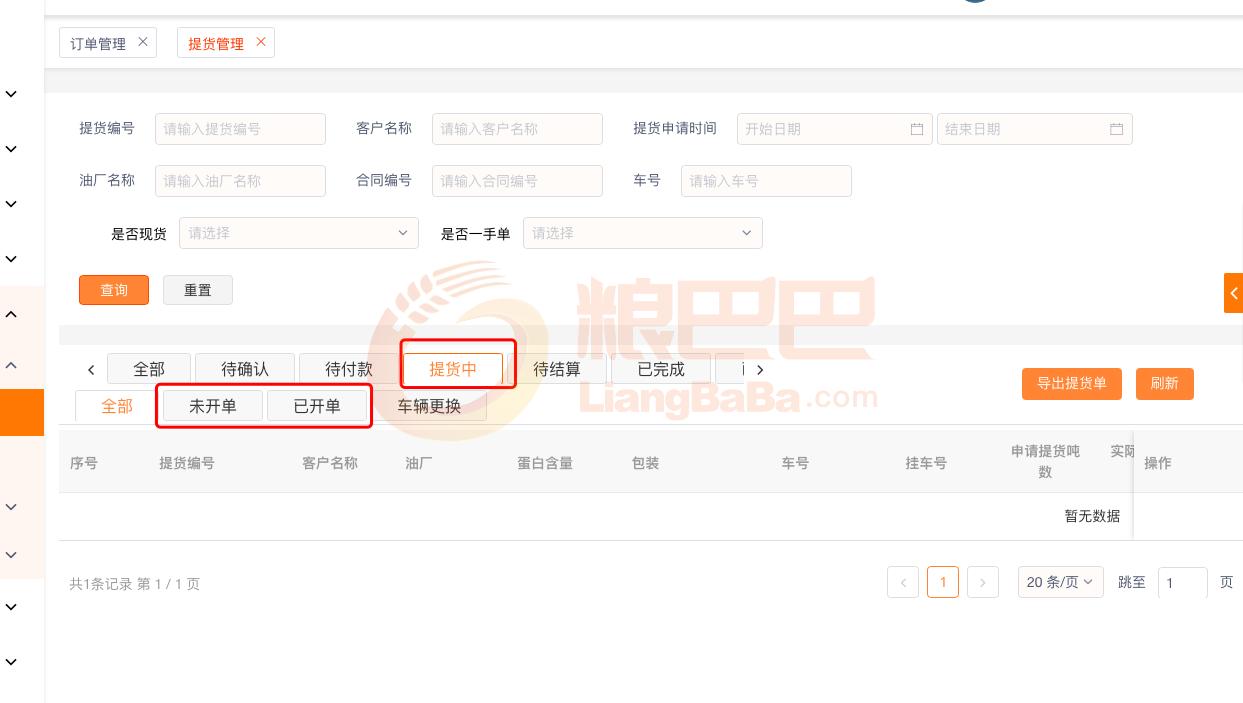Select the 车辆更换 sub-tab
The image size is (1243, 703).
click(429, 406)
